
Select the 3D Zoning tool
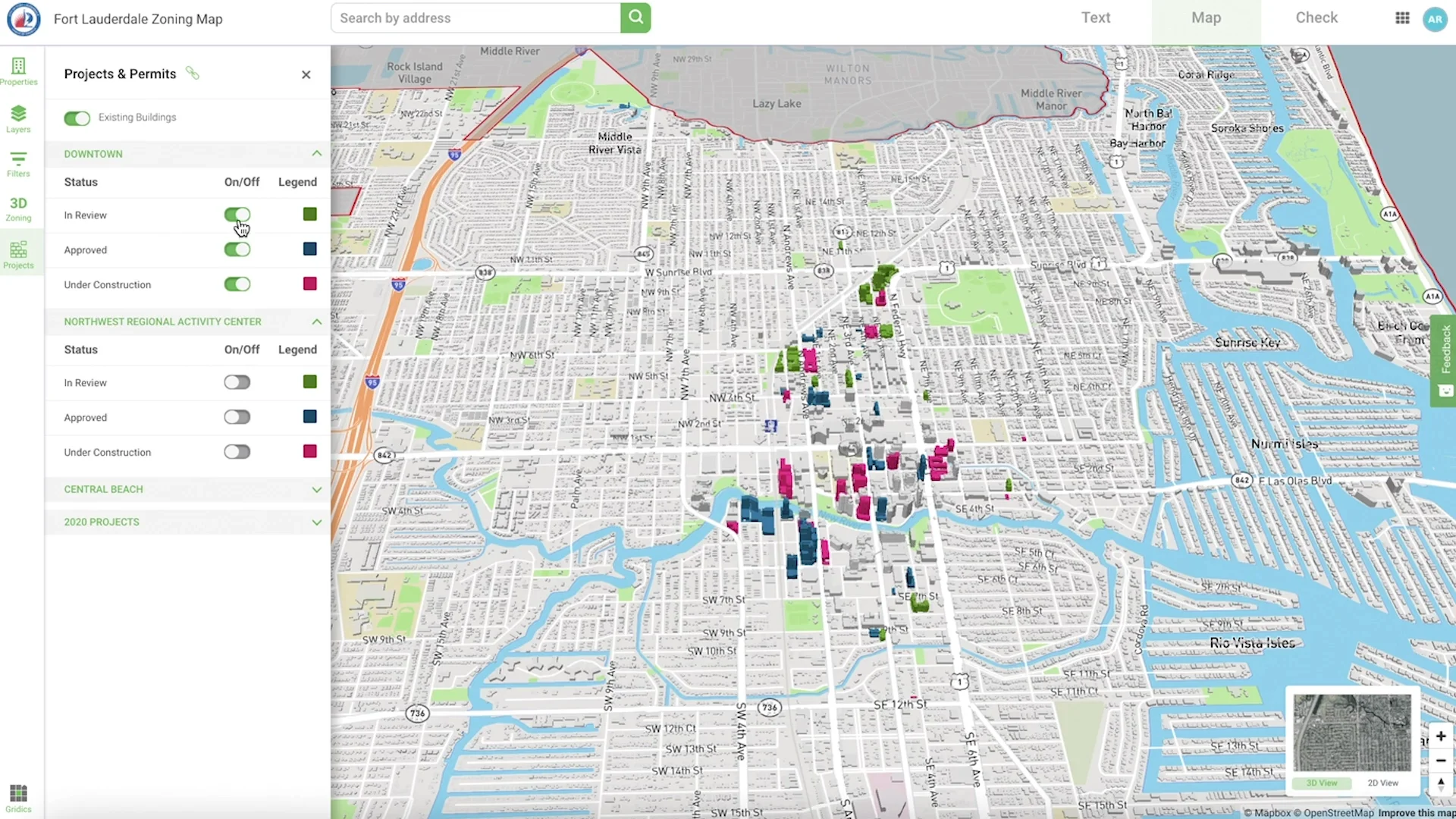[18, 209]
